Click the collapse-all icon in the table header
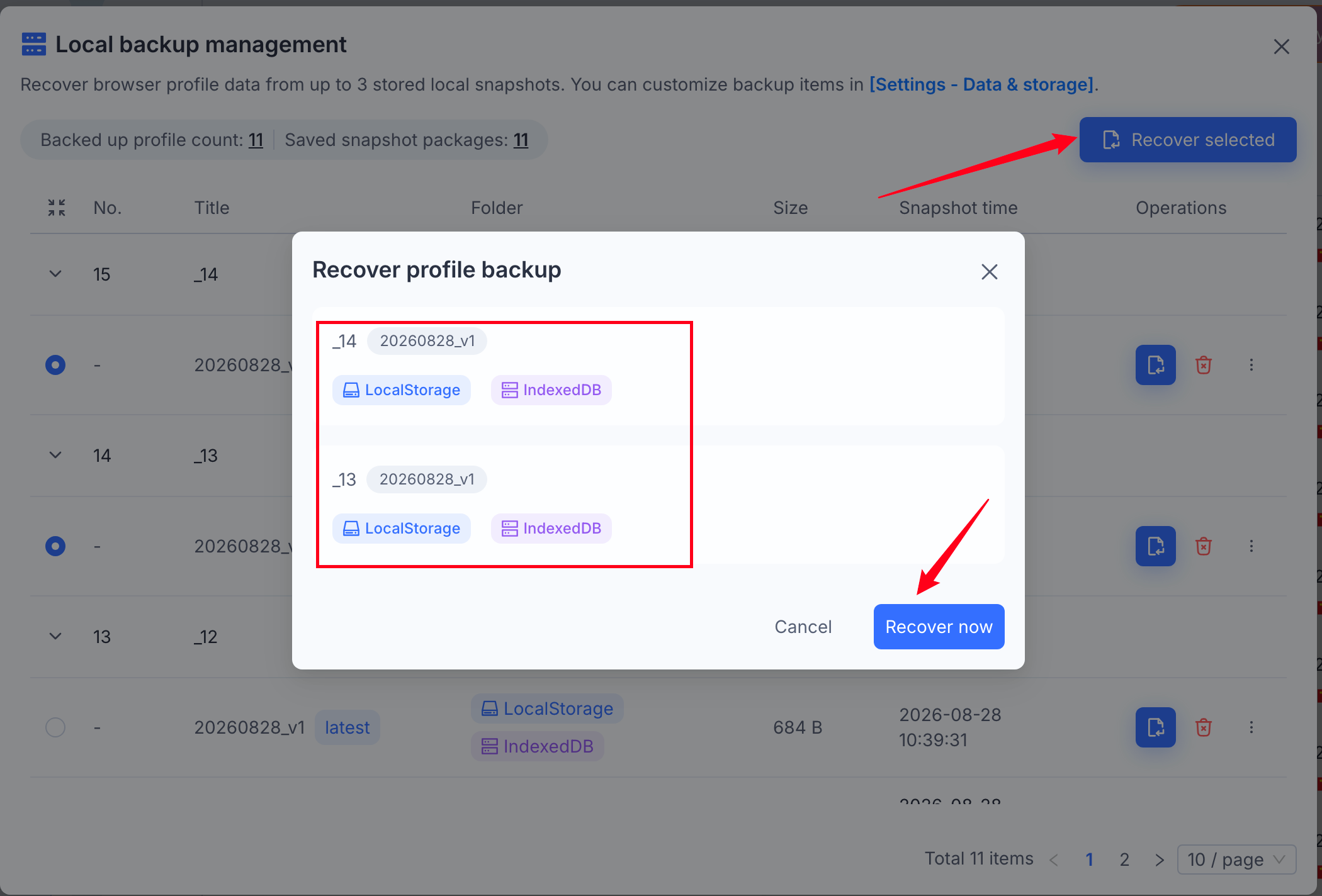The image size is (1322, 896). point(57,208)
